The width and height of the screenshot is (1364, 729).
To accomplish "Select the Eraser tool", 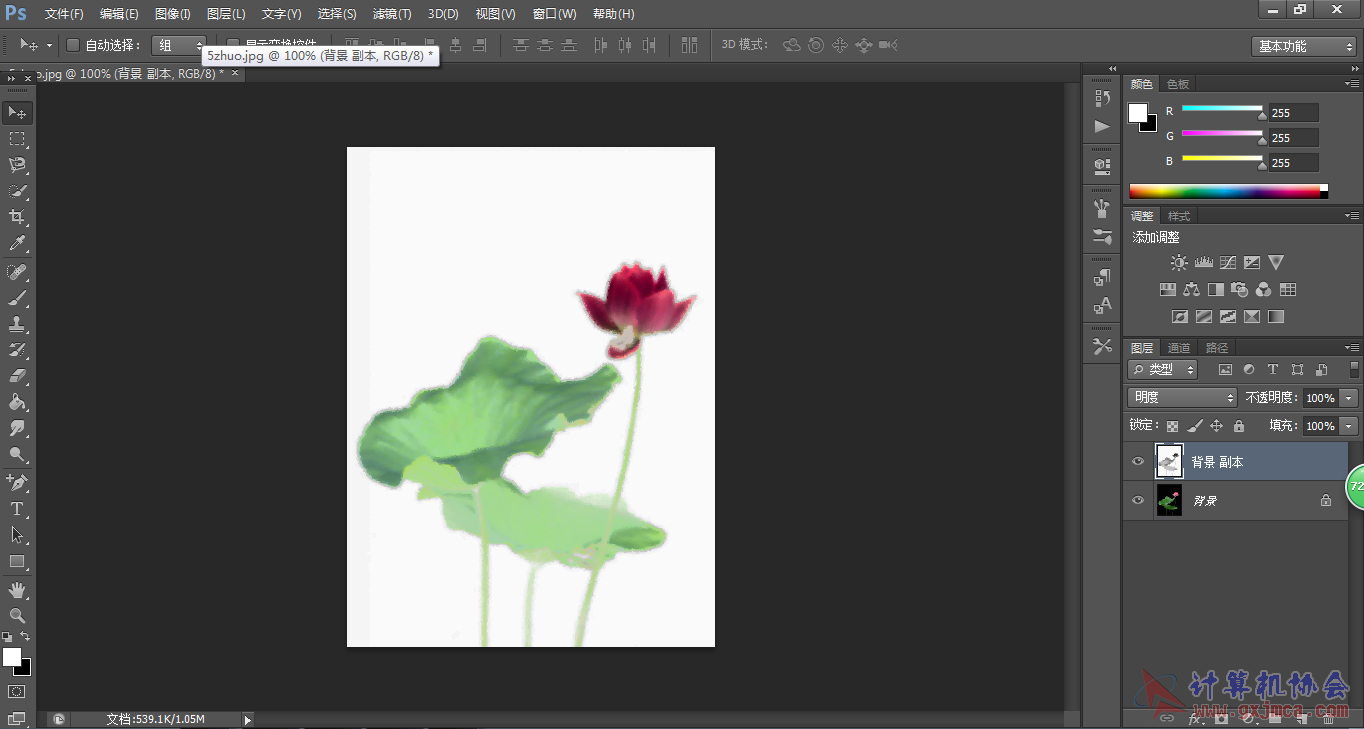I will point(17,377).
